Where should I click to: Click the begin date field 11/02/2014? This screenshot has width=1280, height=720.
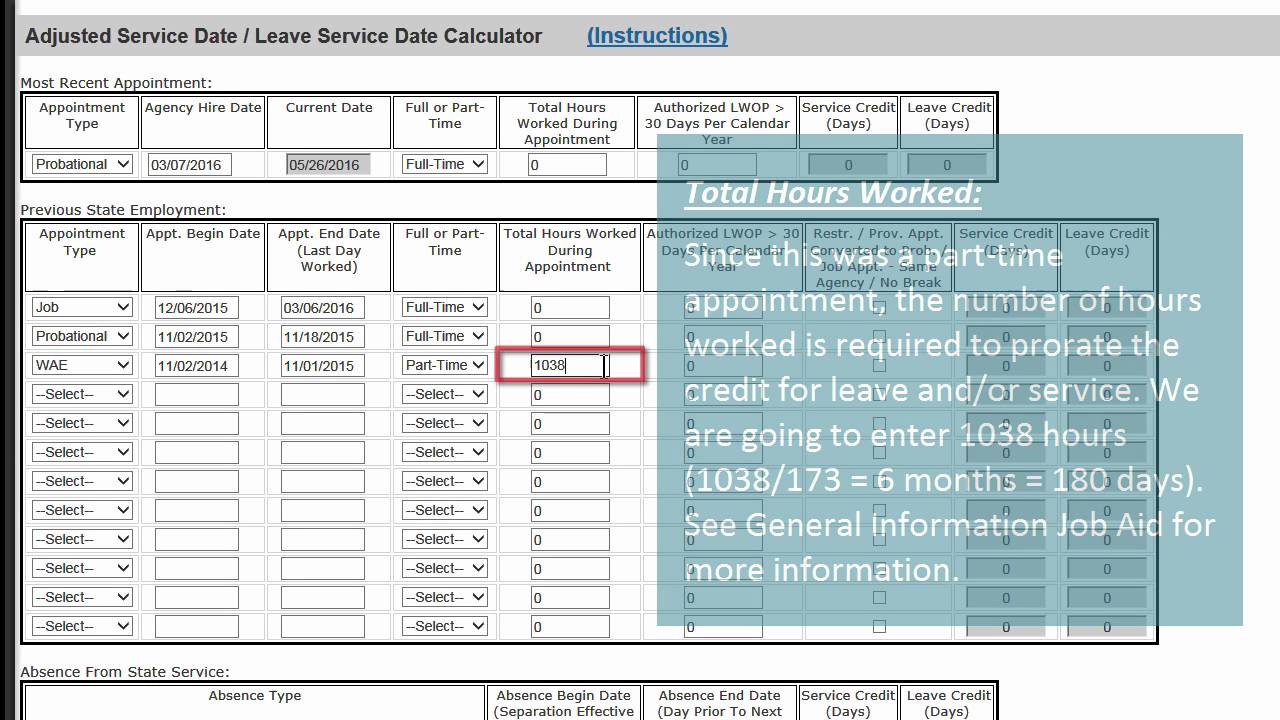[197, 366]
